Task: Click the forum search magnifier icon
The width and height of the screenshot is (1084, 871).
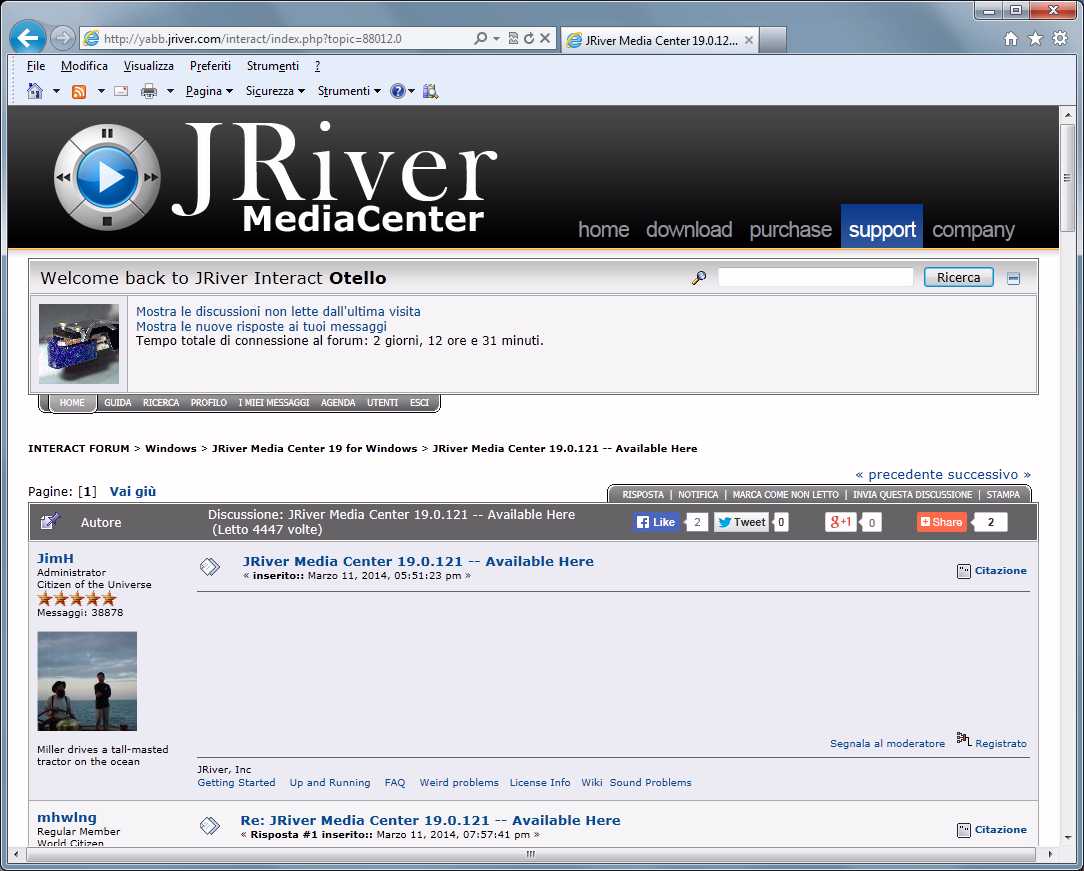Action: (x=699, y=278)
